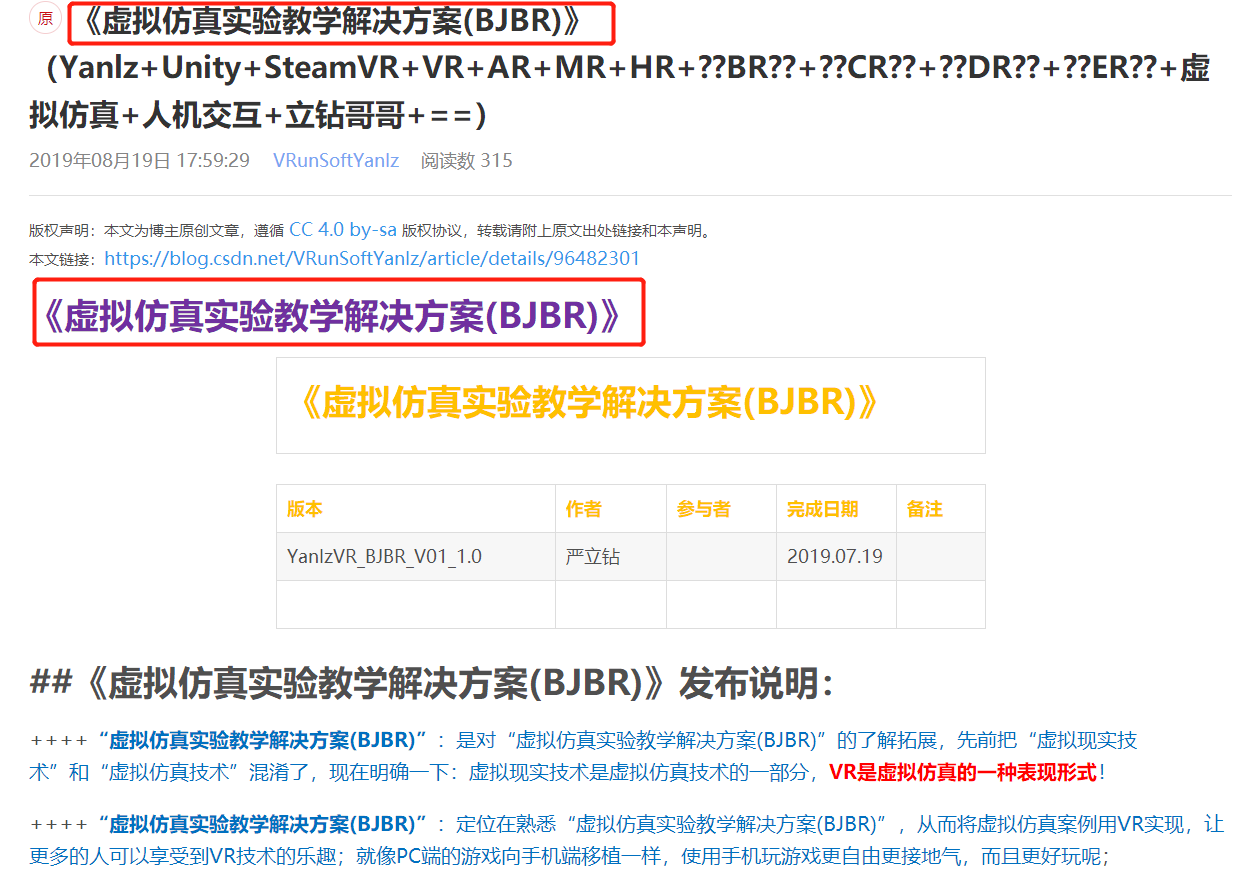The width and height of the screenshot is (1238, 880).
Task: Open the VRunSoftYanlz author profile link
Action: click(336, 160)
